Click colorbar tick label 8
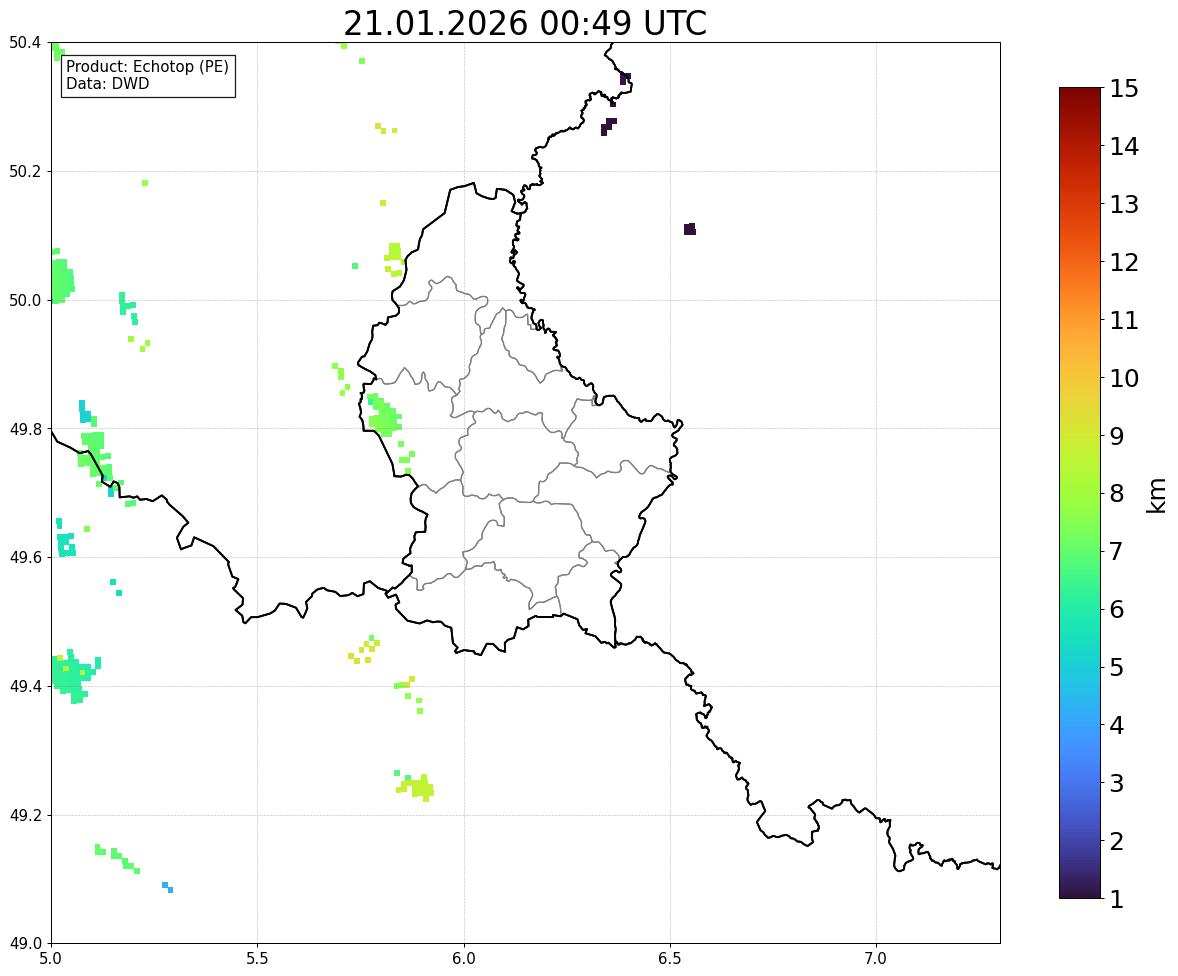This screenshot has width=1178, height=976. pos(1117,494)
